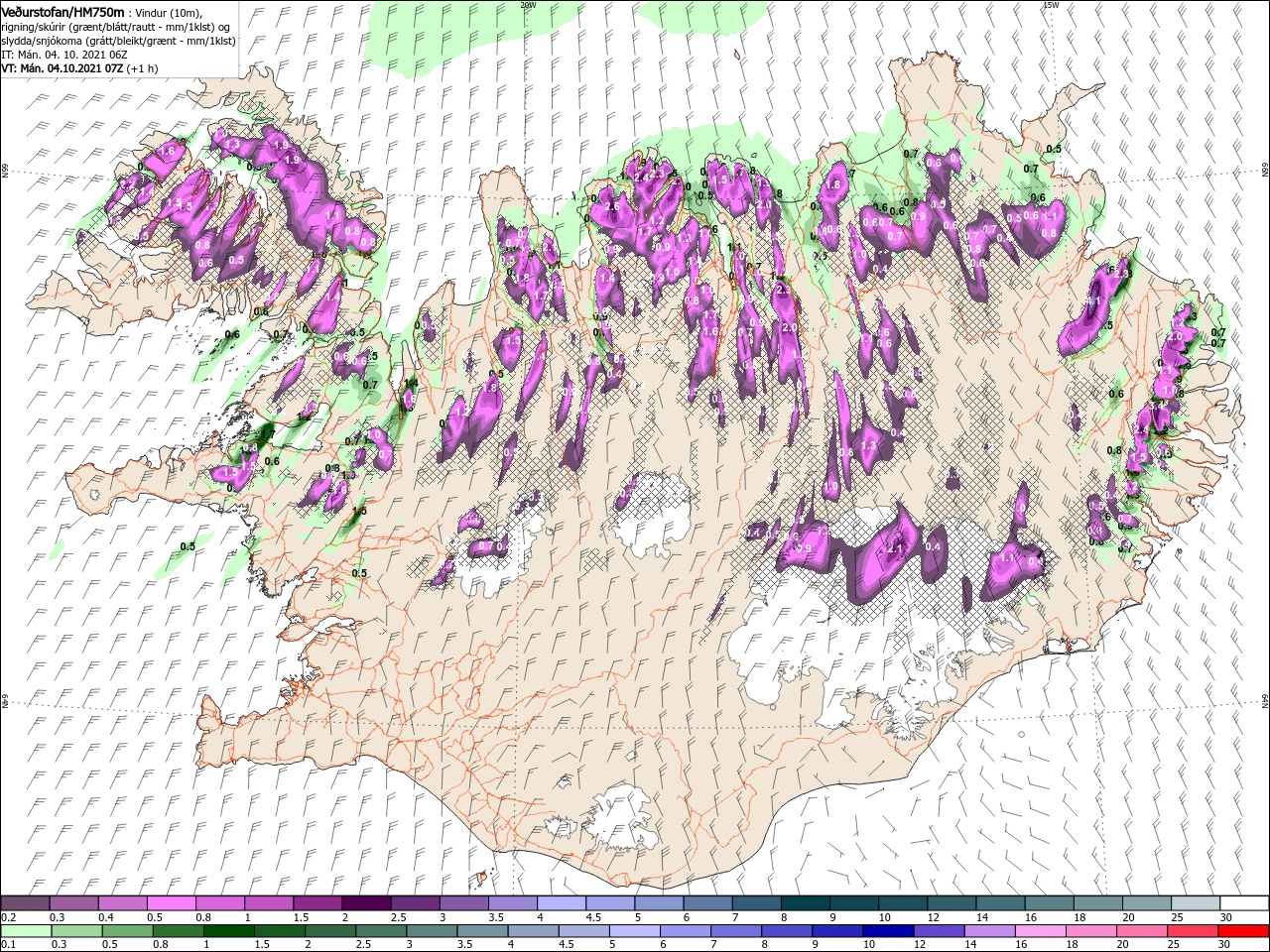Select the top-row swatch between 3 and 3.5
The height and width of the screenshot is (952, 1270).
pos(463,903)
